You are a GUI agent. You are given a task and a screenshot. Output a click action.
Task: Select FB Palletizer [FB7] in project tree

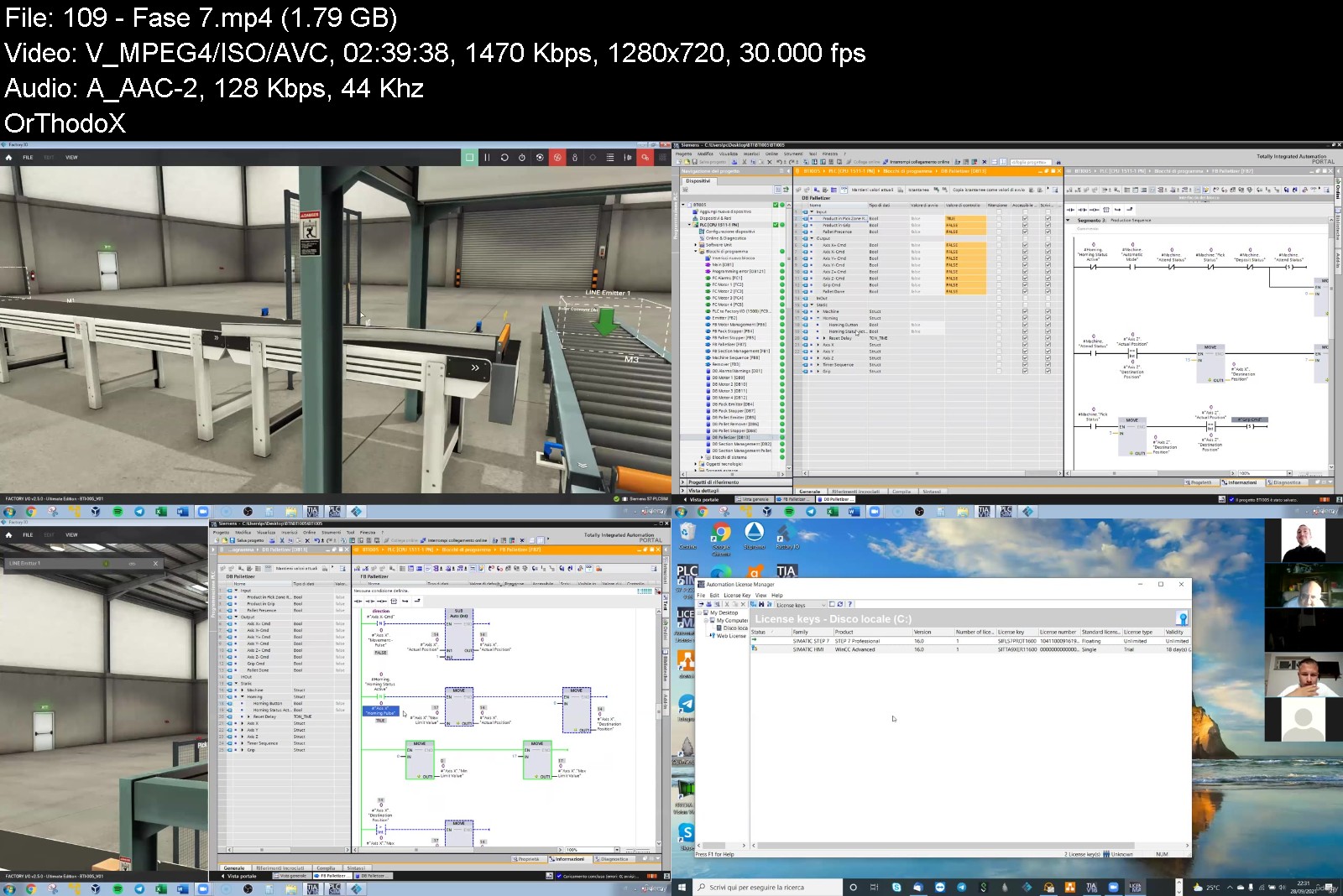[729, 344]
